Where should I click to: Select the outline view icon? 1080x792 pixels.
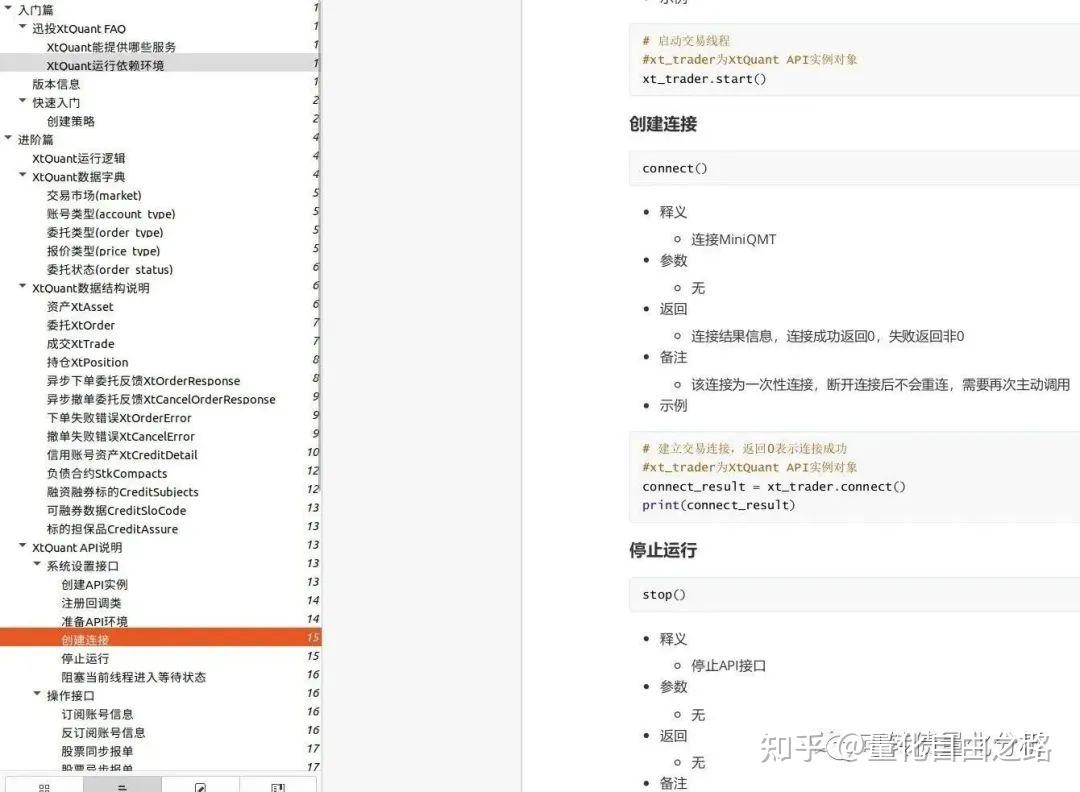pyautogui.click(x=122, y=786)
